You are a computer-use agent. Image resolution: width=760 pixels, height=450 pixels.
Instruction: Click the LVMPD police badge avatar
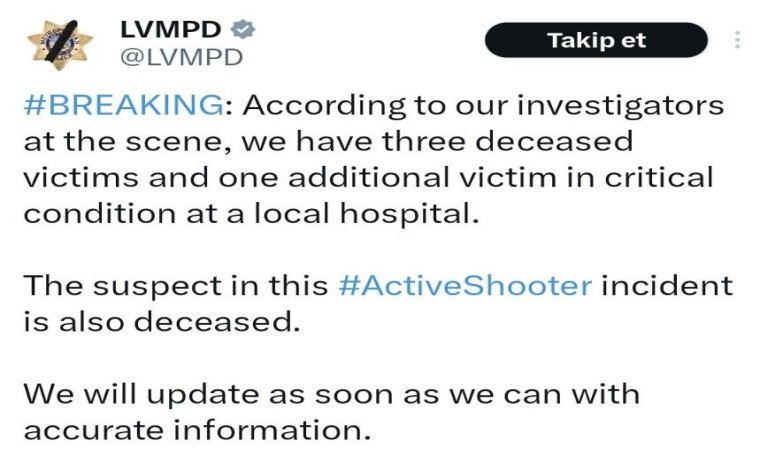click(58, 43)
